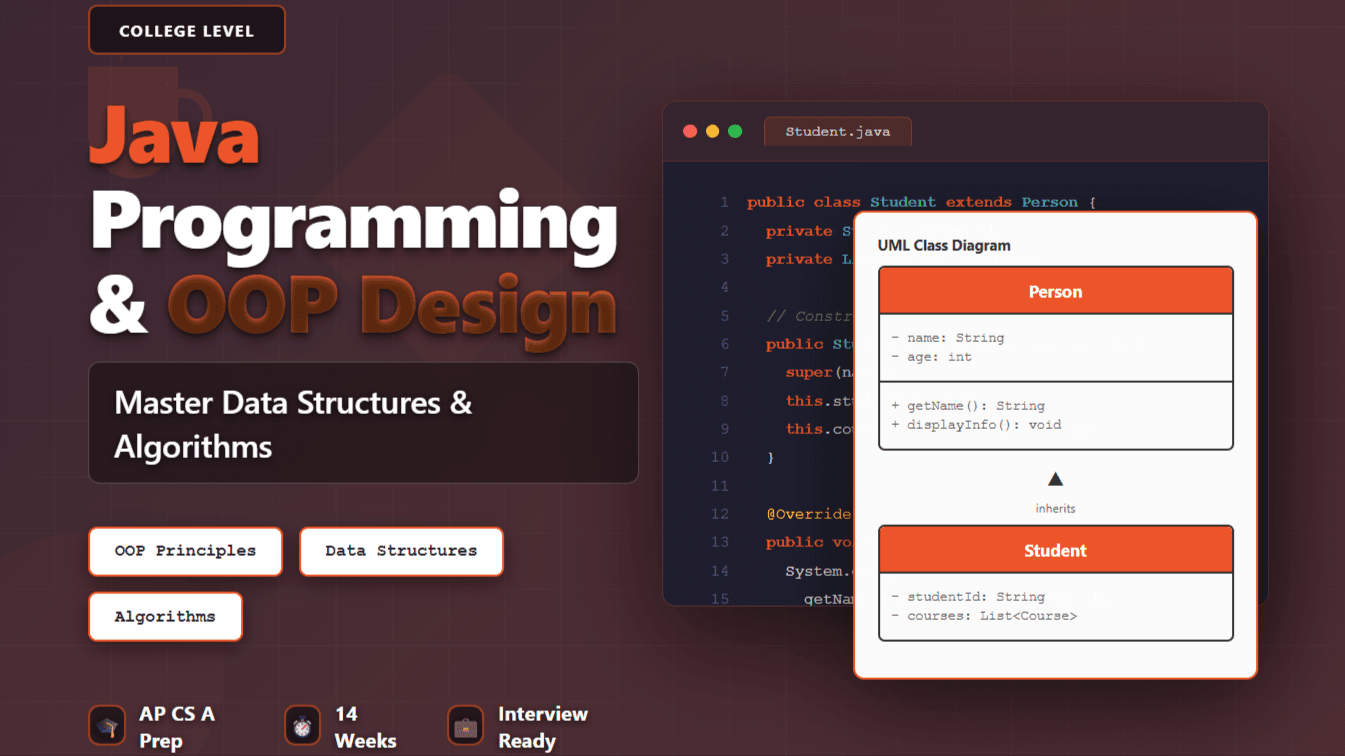Toggle the Algorithms tag
Viewport: 1345px width, 756px height.
click(x=165, y=616)
